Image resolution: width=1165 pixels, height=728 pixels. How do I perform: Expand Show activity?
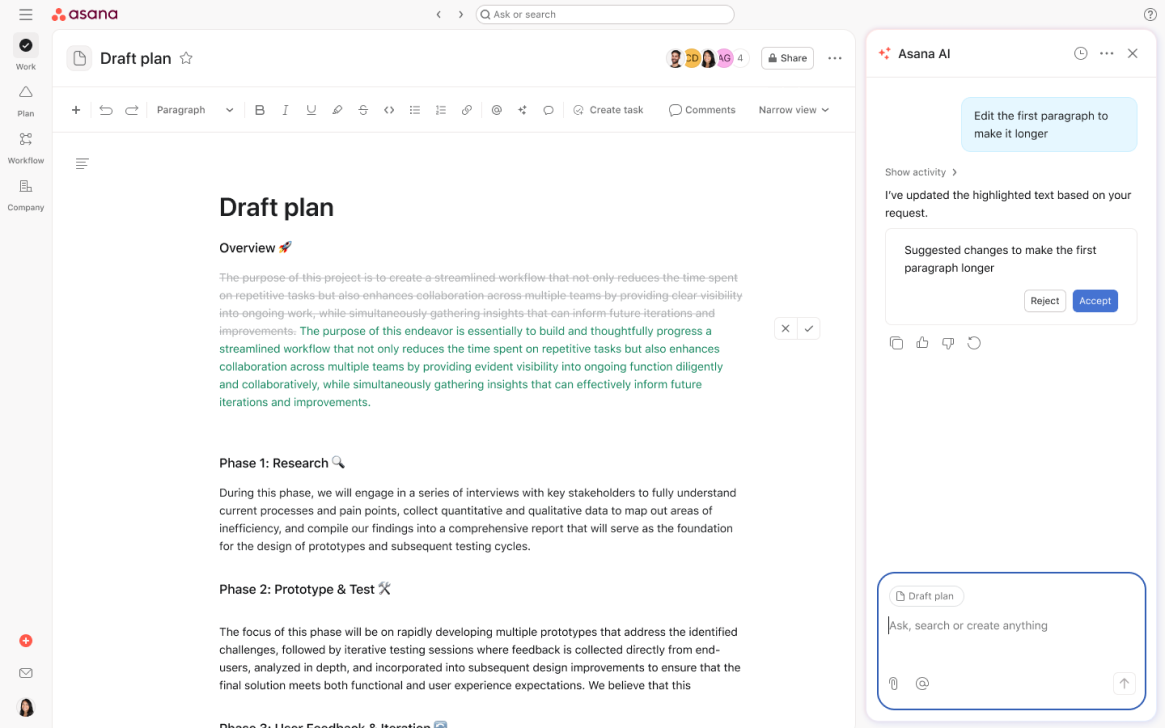(x=921, y=172)
